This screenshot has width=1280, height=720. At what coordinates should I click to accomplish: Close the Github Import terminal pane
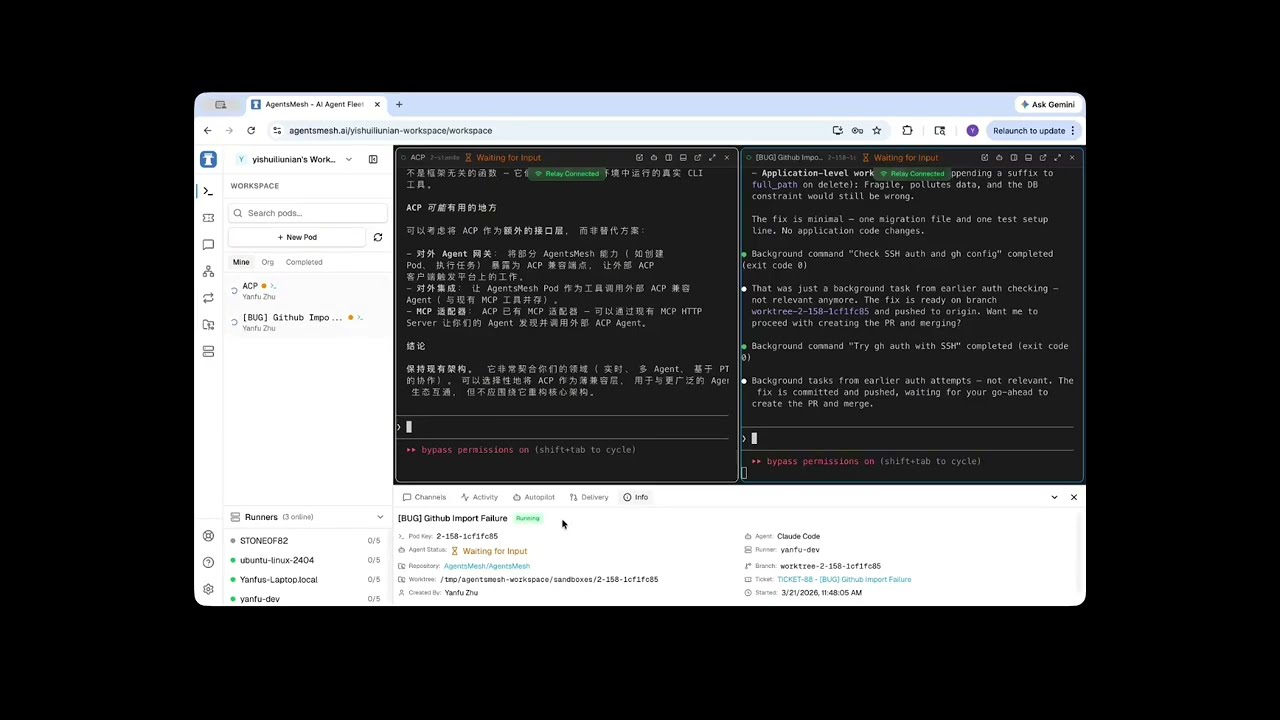tap(1072, 157)
